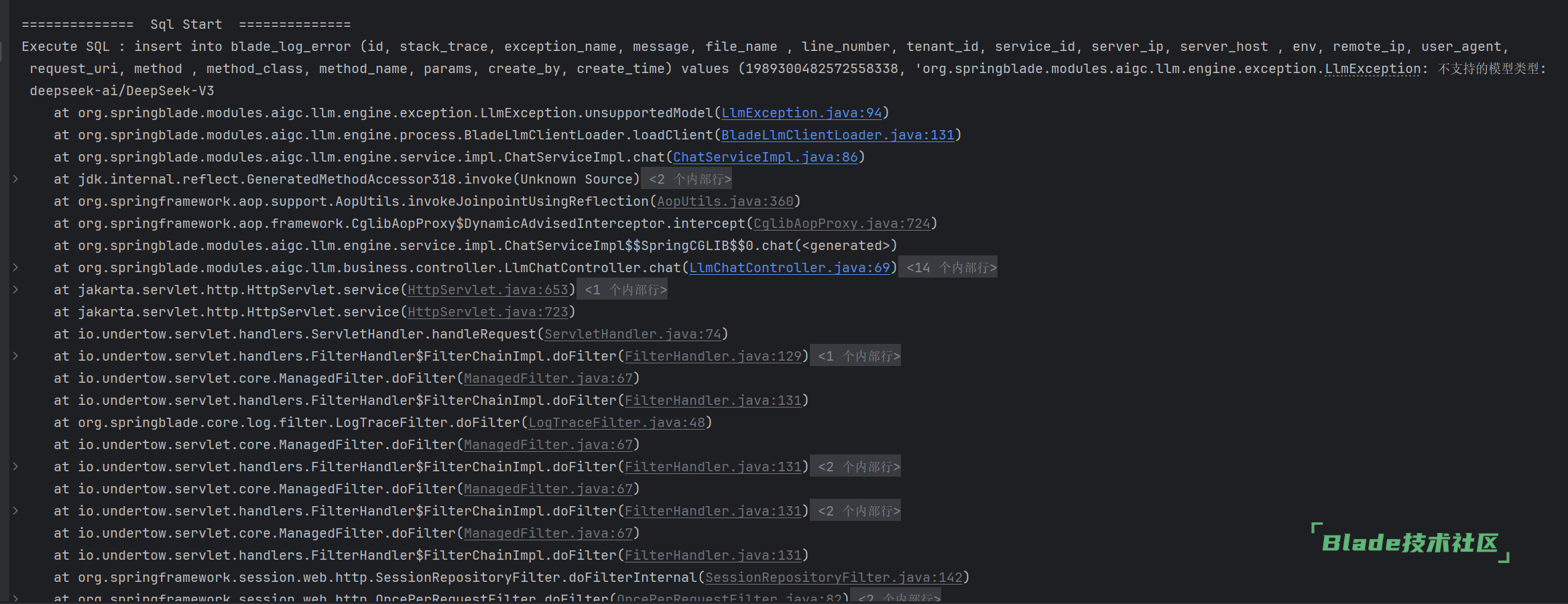Open the ServletHandler.java:74 link
Image resolution: width=1568 pixels, height=604 pixels.
pos(632,334)
